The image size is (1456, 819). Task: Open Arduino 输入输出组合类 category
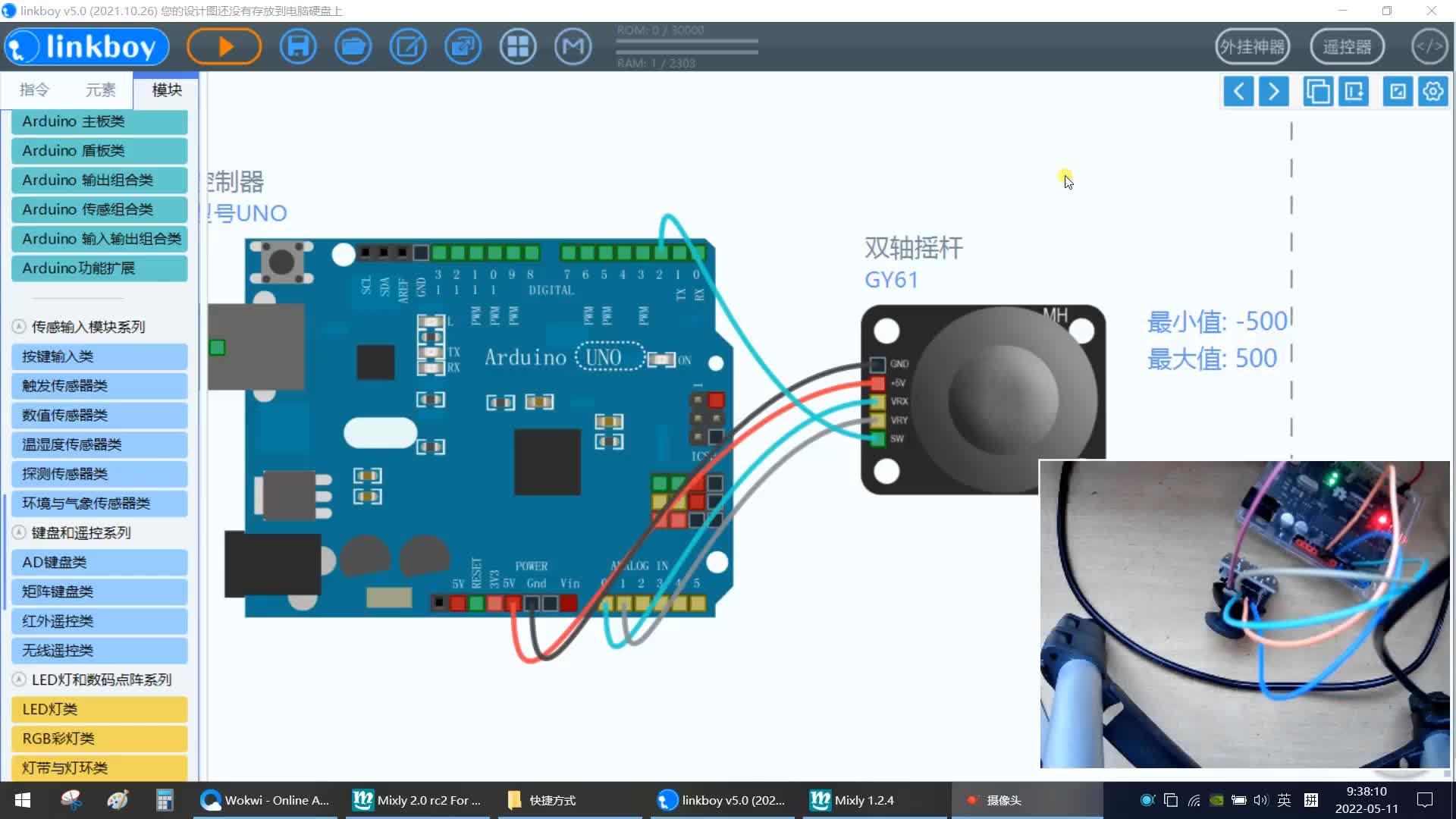[x=99, y=239]
